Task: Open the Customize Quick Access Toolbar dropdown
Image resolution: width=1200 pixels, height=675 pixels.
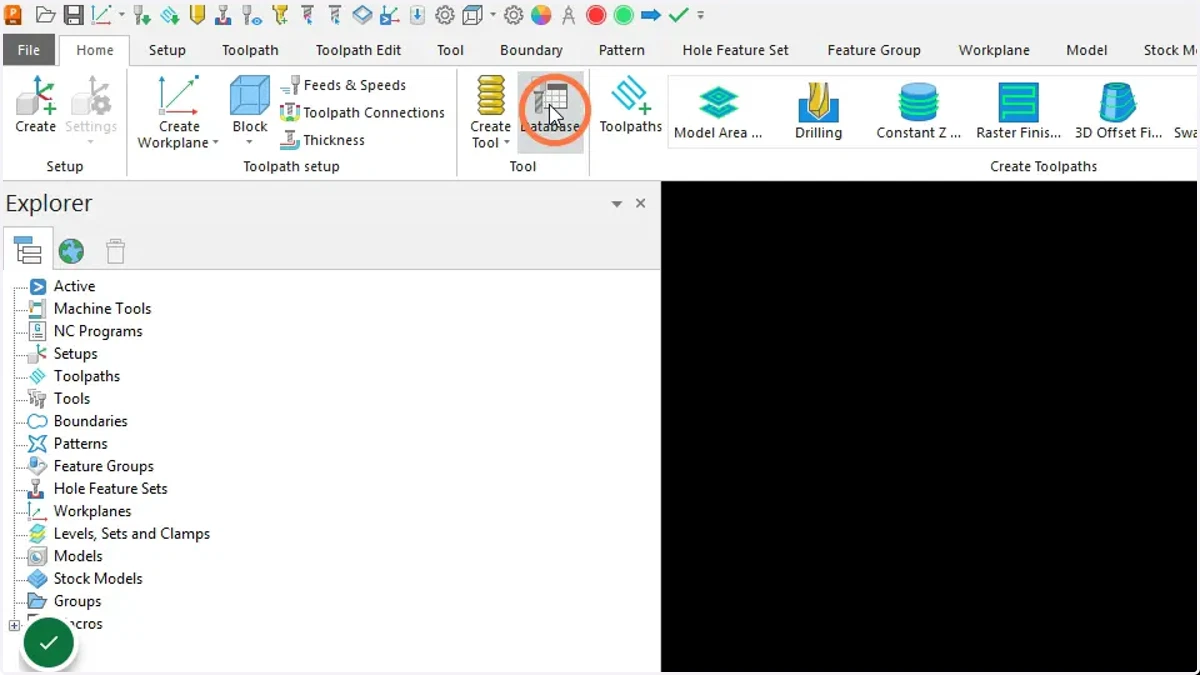Action: [701, 15]
